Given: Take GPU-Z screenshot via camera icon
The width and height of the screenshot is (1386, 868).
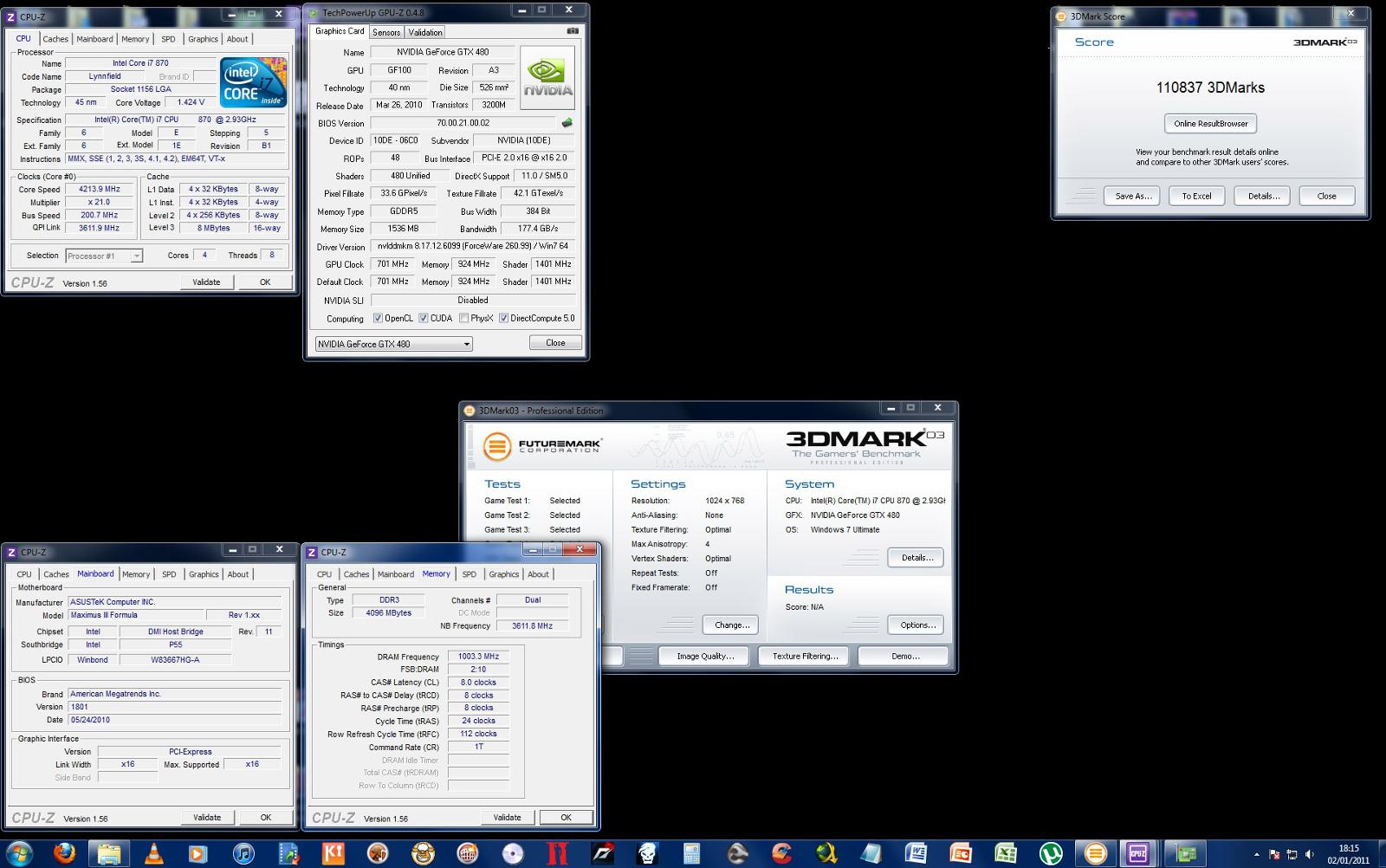Looking at the screenshot, I should pyautogui.click(x=573, y=31).
